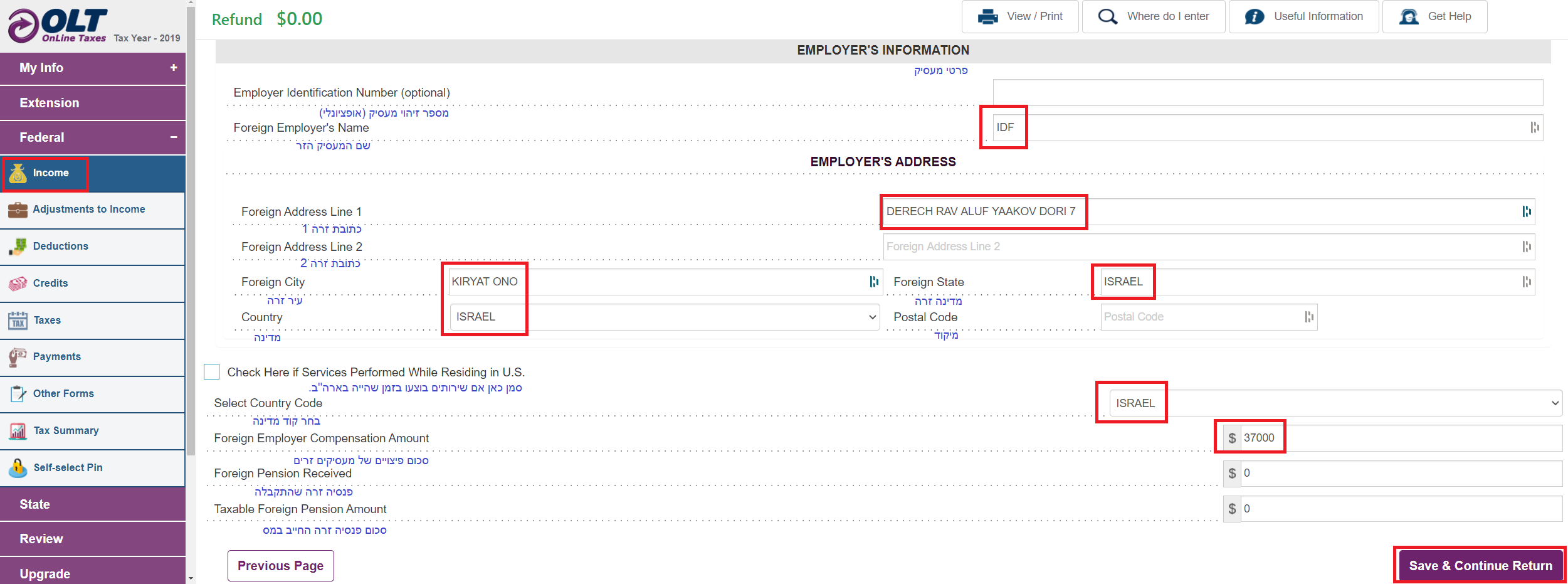Click the marker icon in Postal Code field
Viewport: 1568px width, 584px height.
(x=1309, y=317)
